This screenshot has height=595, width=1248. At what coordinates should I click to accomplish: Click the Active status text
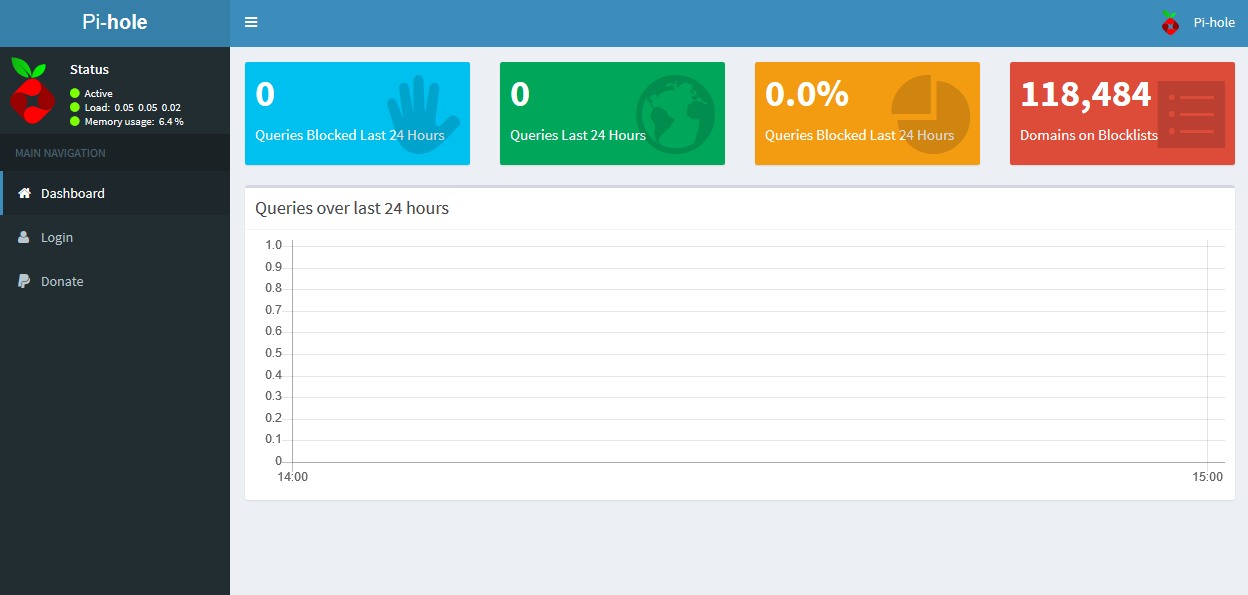click(x=98, y=93)
